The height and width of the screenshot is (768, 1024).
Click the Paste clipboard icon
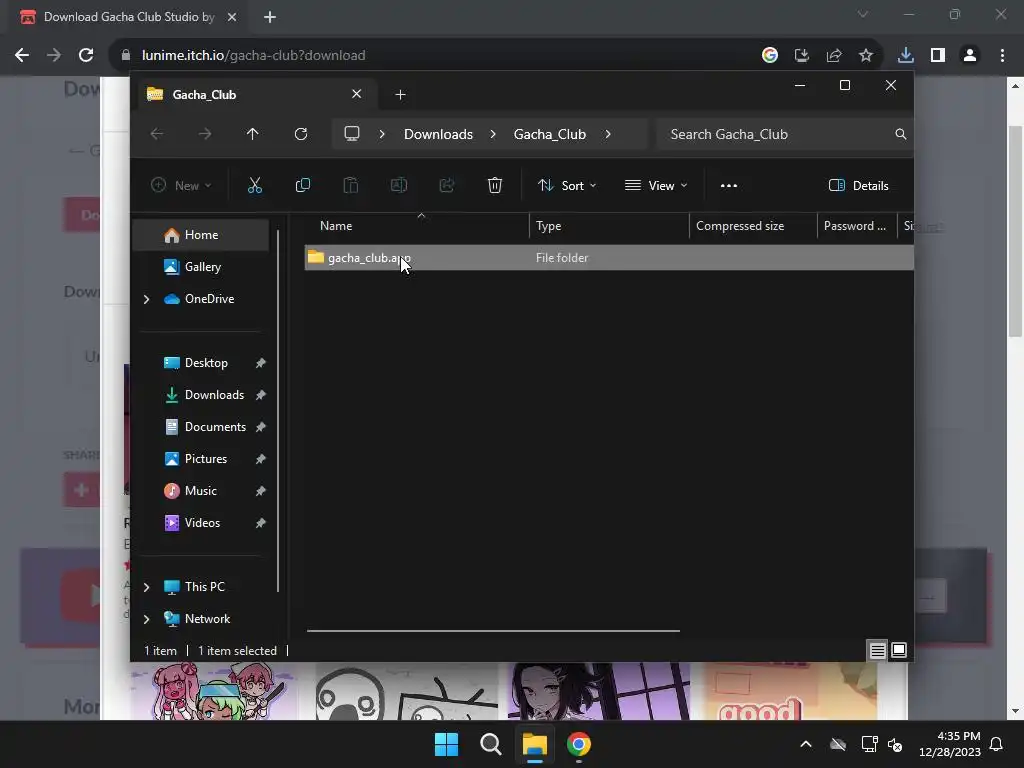(x=351, y=185)
